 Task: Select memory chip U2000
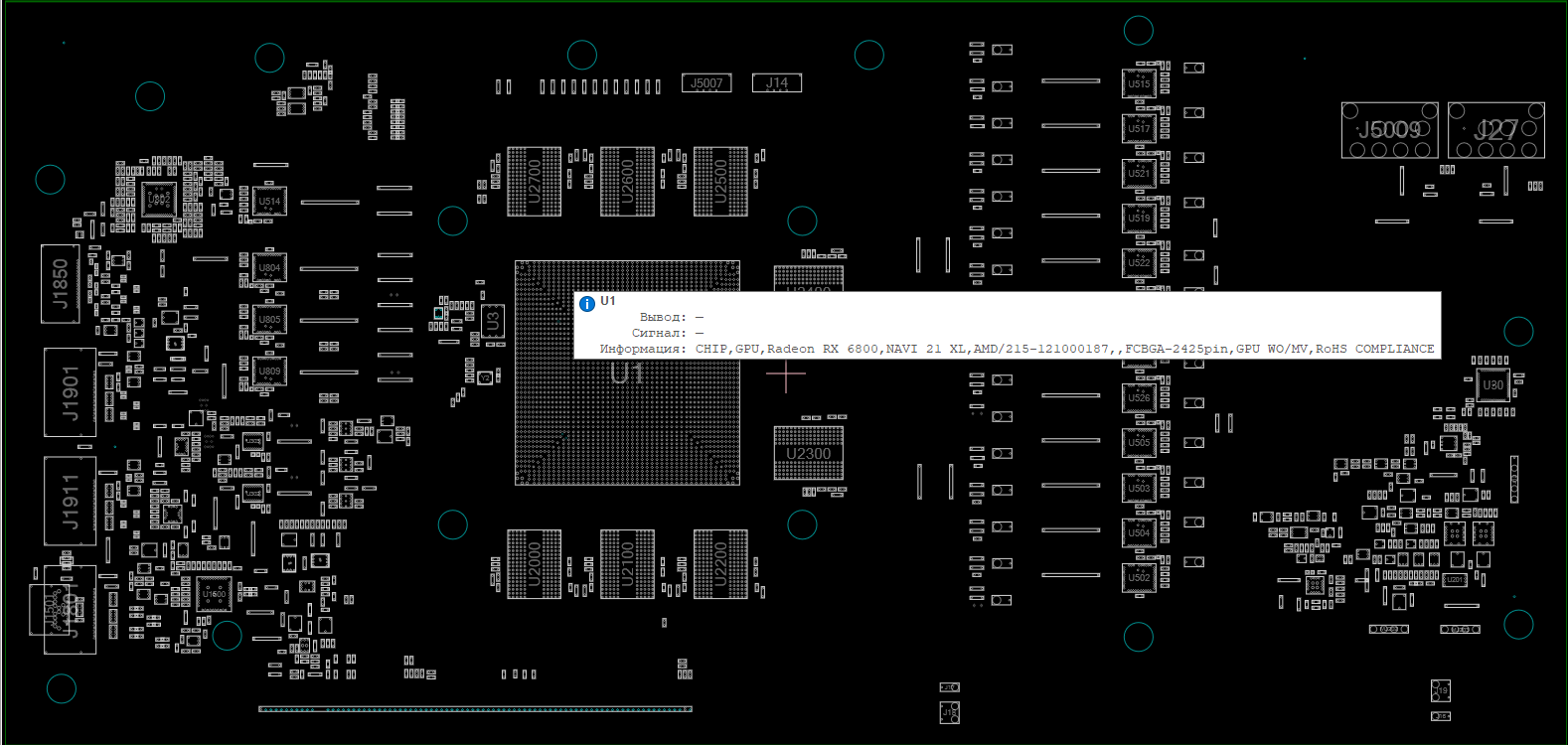(x=534, y=564)
